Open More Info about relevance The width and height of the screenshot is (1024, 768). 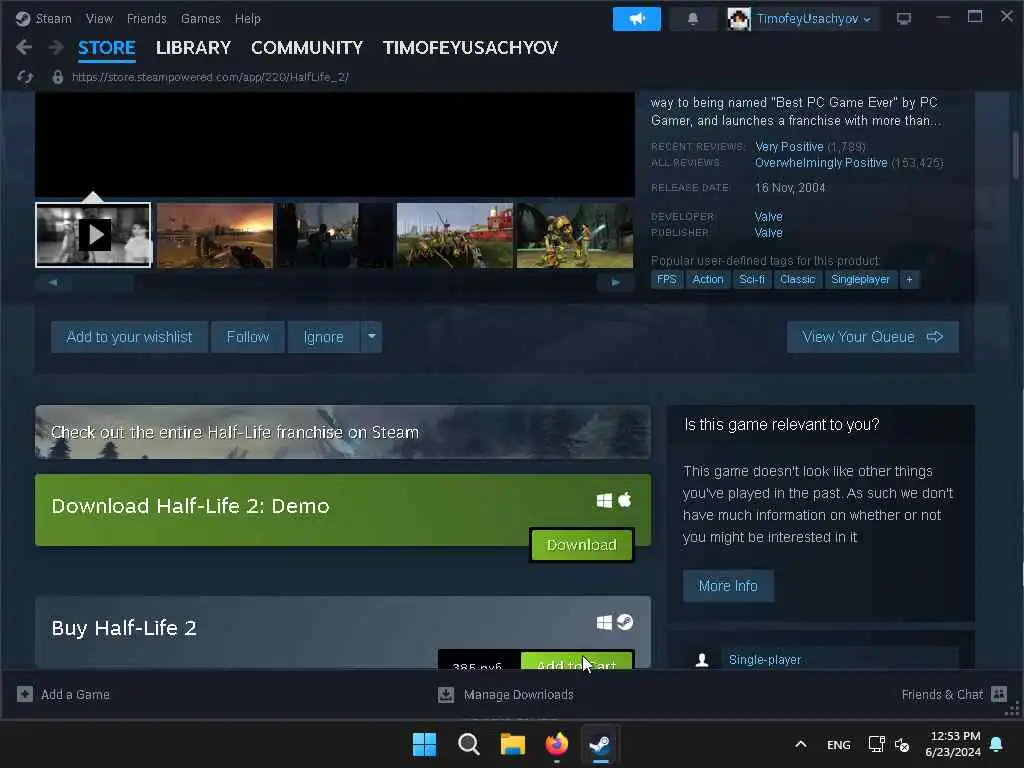tap(728, 586)
